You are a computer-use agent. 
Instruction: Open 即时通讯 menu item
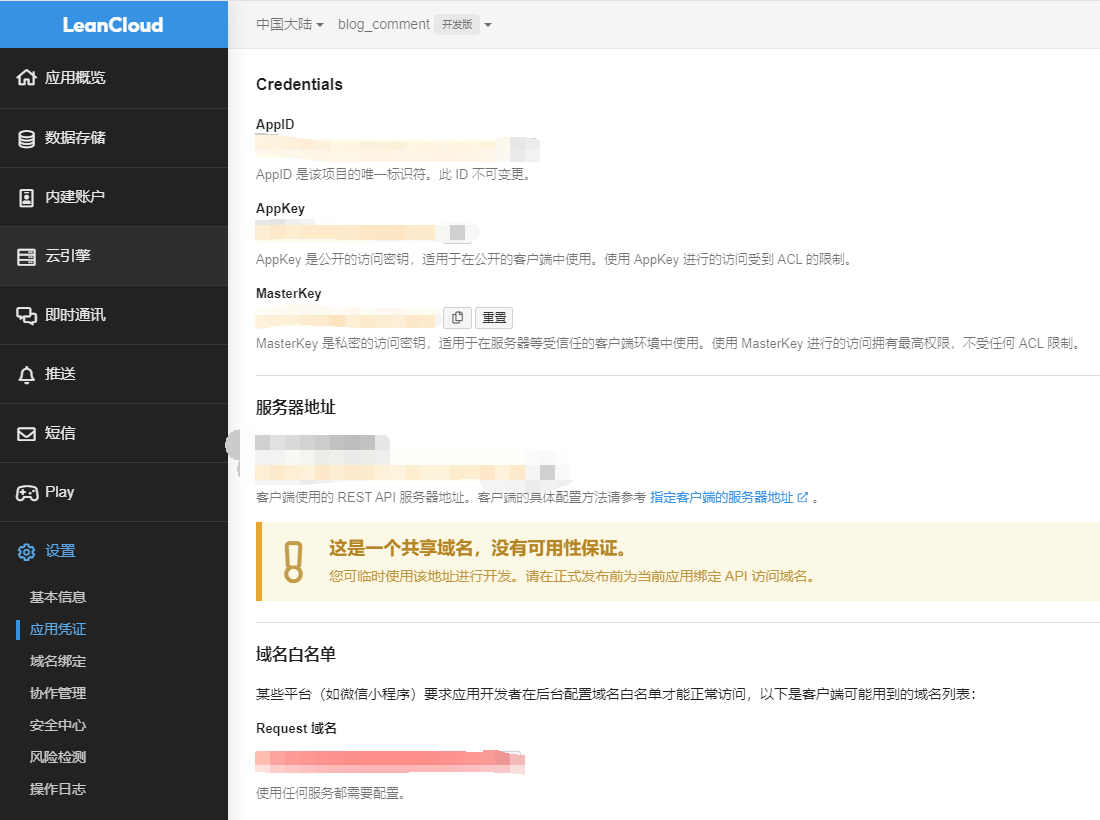(114, 315)
